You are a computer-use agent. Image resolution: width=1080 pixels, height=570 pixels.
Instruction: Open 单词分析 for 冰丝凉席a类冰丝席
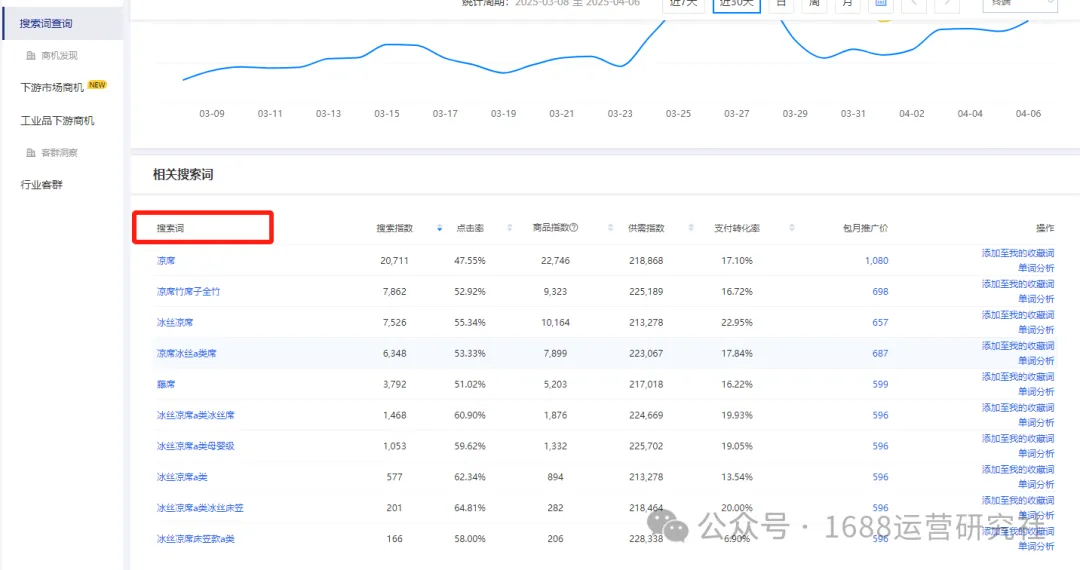(1036, 423)
